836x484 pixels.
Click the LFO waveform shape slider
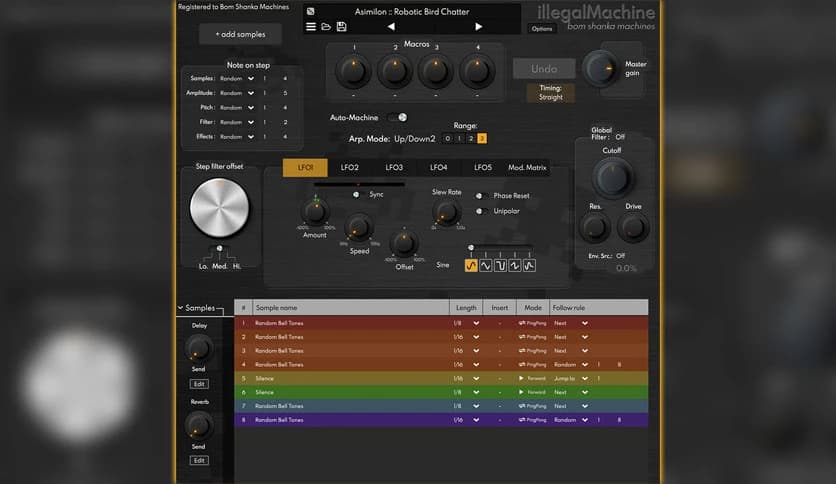500,248
